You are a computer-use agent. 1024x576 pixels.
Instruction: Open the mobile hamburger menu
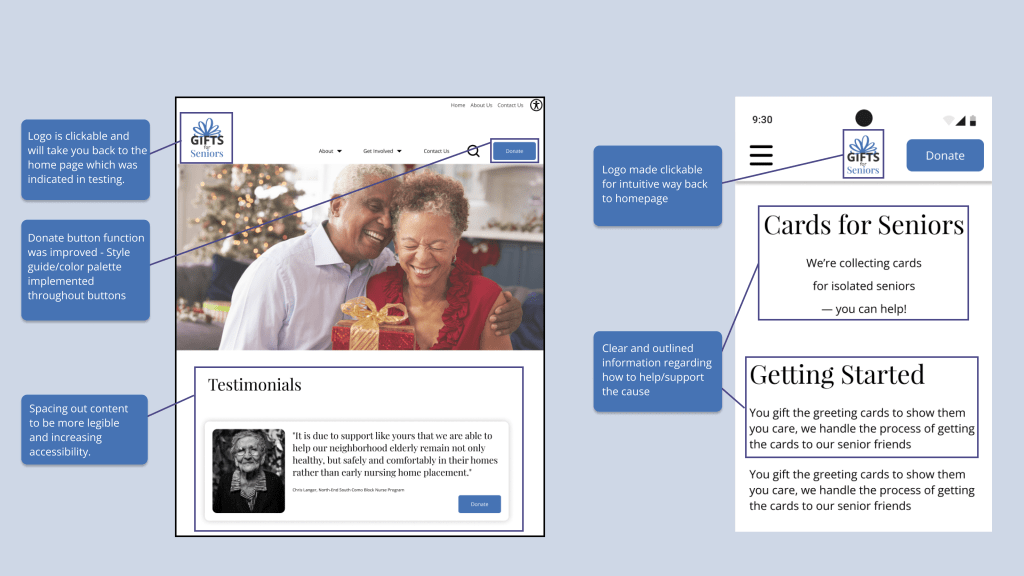point(761,155)
